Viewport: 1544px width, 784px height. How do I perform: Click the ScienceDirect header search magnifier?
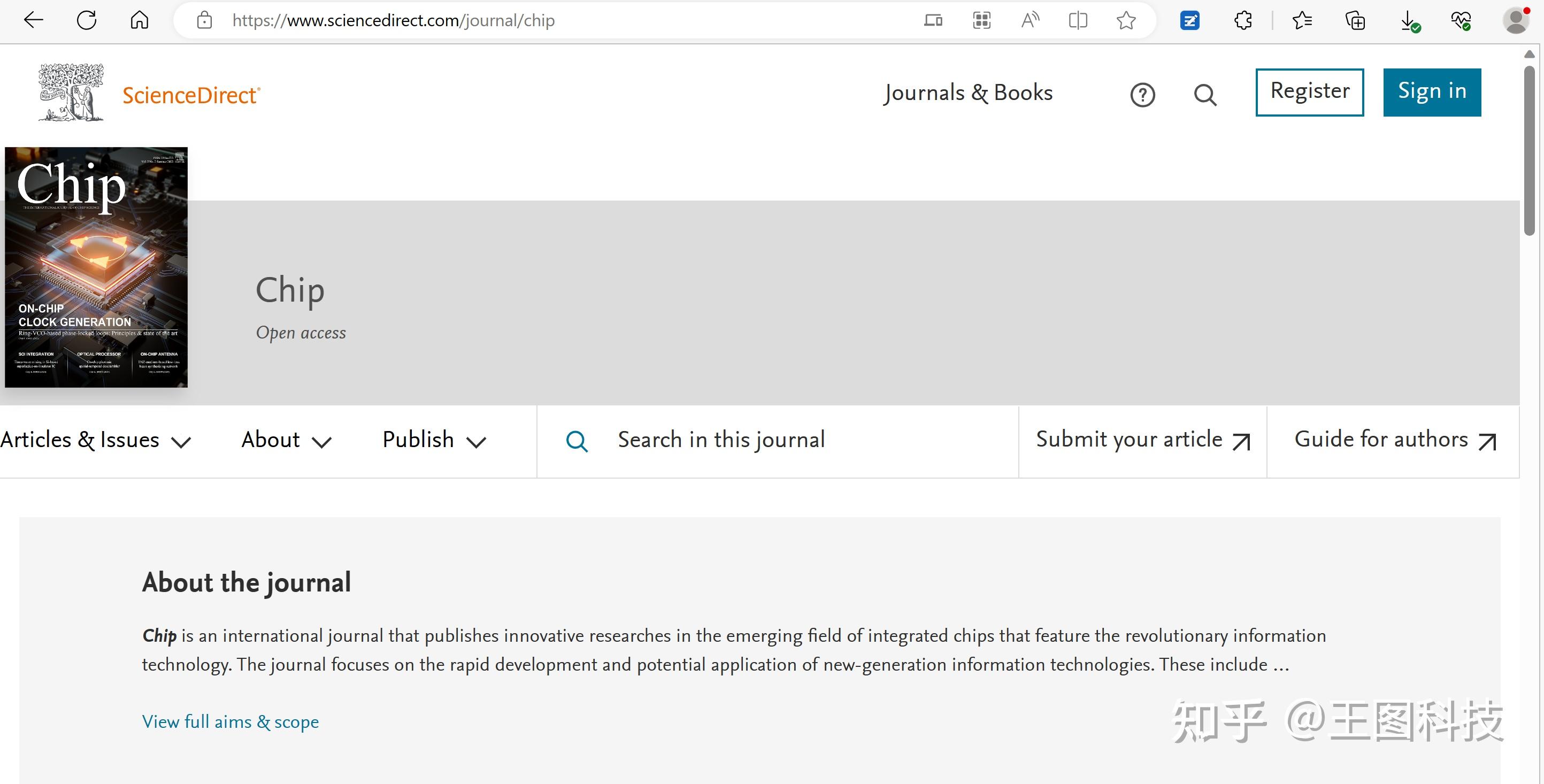pos(1205,95)
